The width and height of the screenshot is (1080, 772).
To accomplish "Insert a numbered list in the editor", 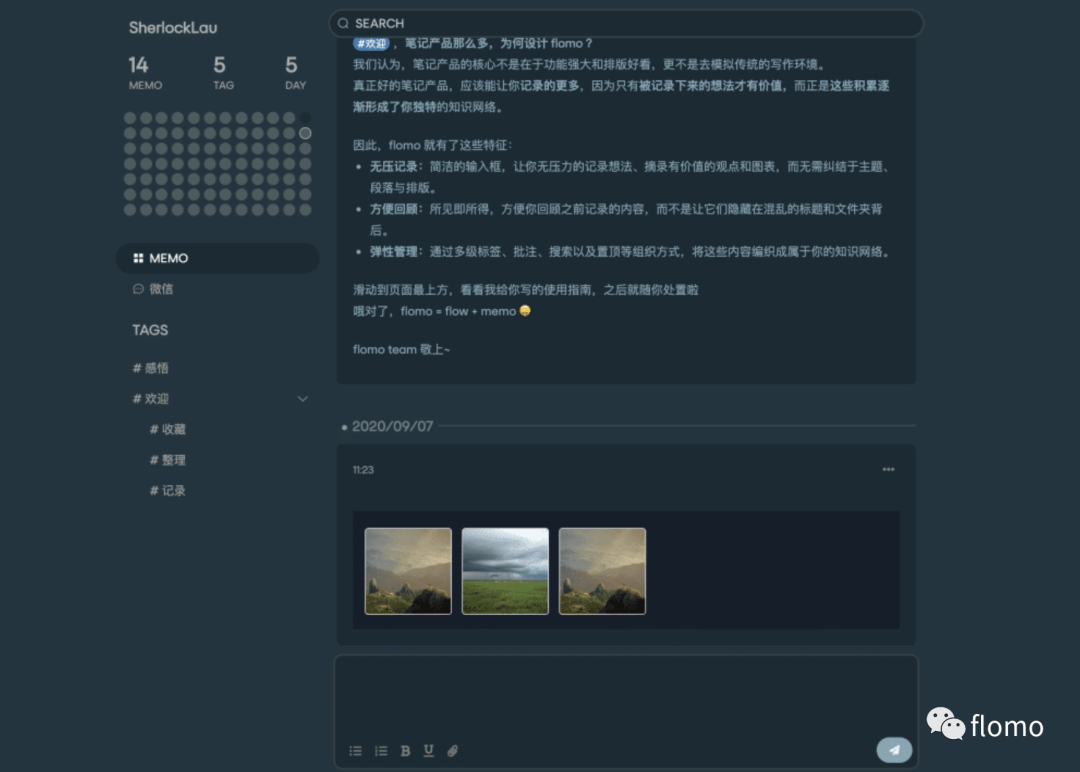I will [x=381, y=751].
